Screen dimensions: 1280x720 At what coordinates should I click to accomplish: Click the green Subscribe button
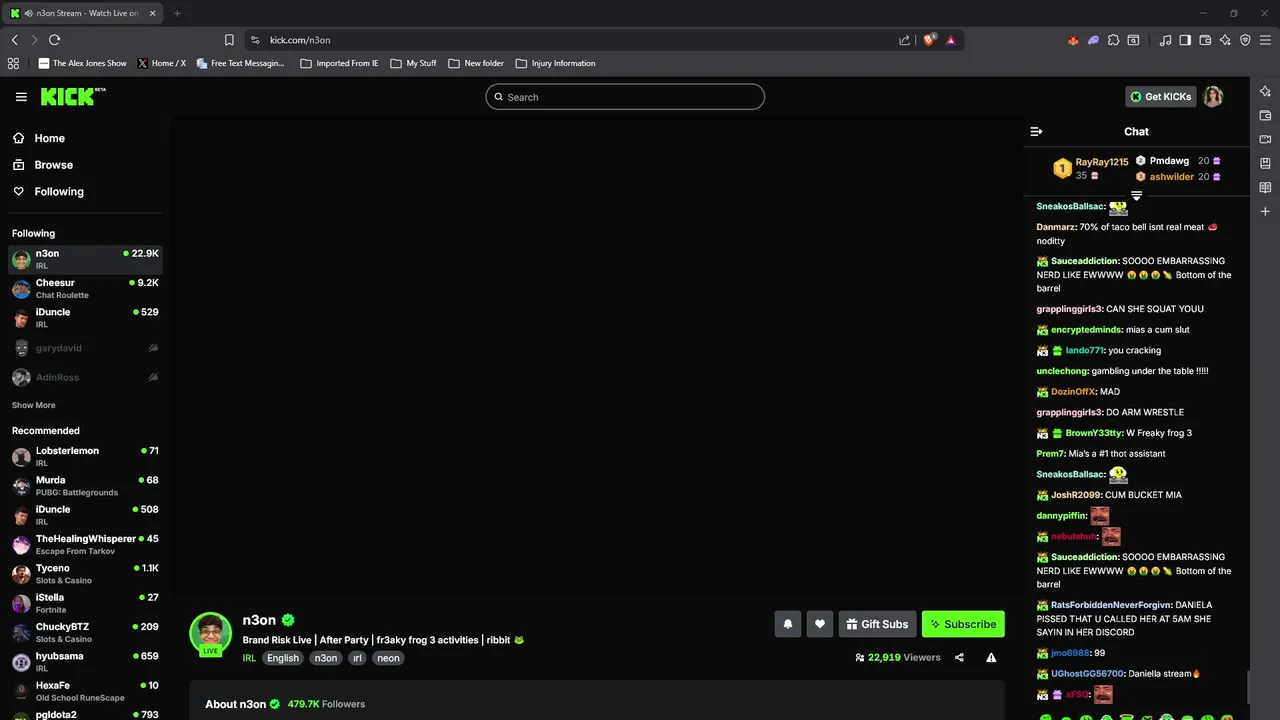coord(963,624)
